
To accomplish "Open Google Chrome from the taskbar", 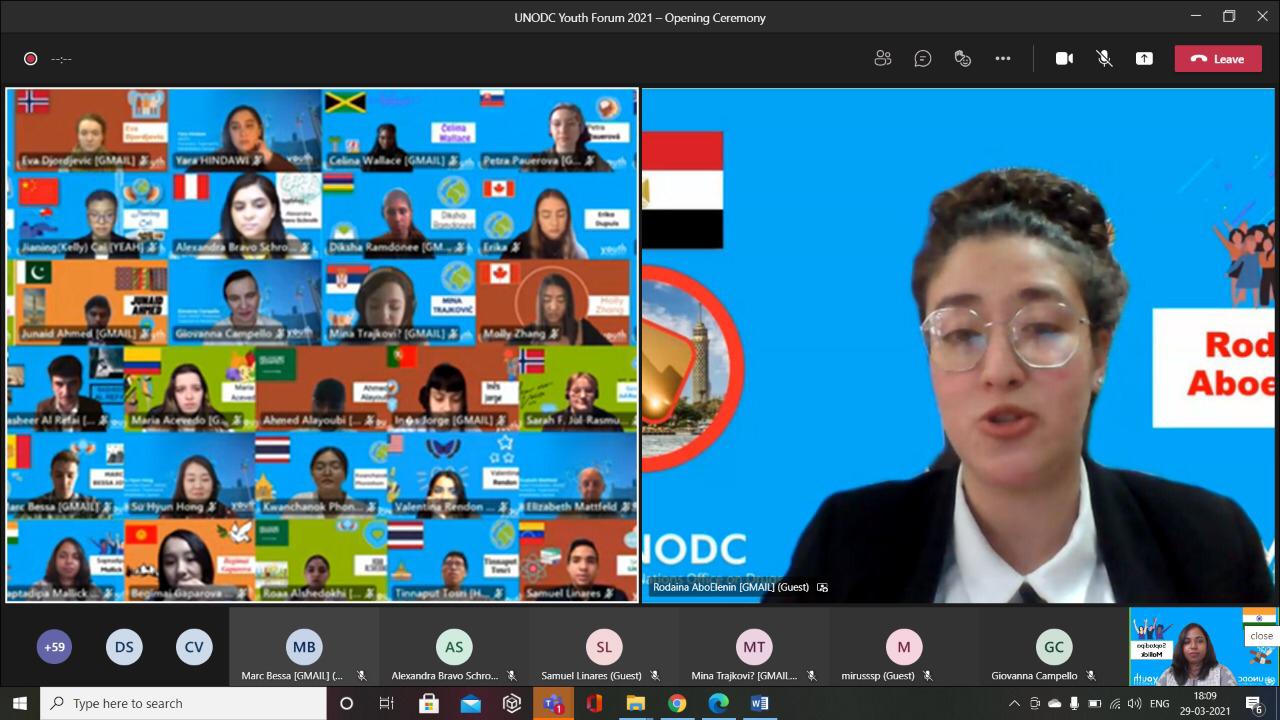I will 677,703.
